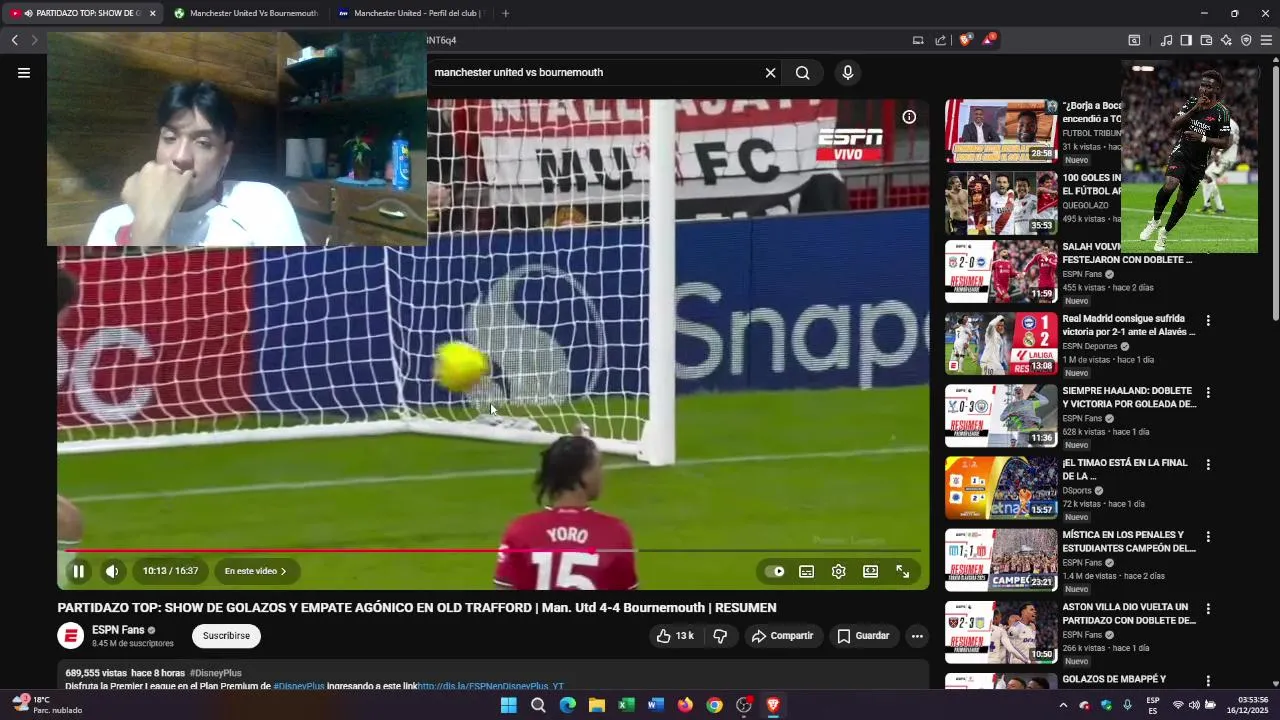Open Word from the taskbar
The image size is (1280, 720).
coord(656,705)
